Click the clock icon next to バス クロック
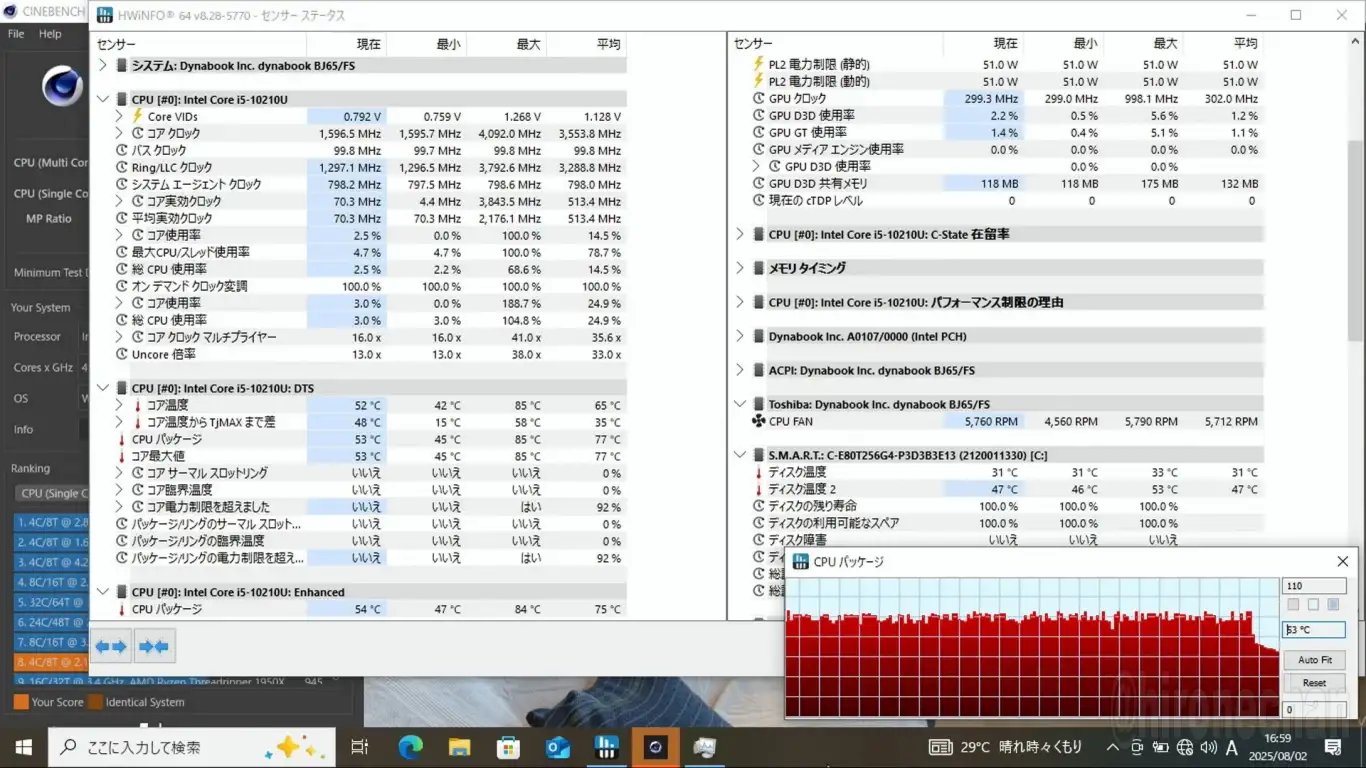The image size is (1366, 768). pyautogui.click(x=123, y=150)
